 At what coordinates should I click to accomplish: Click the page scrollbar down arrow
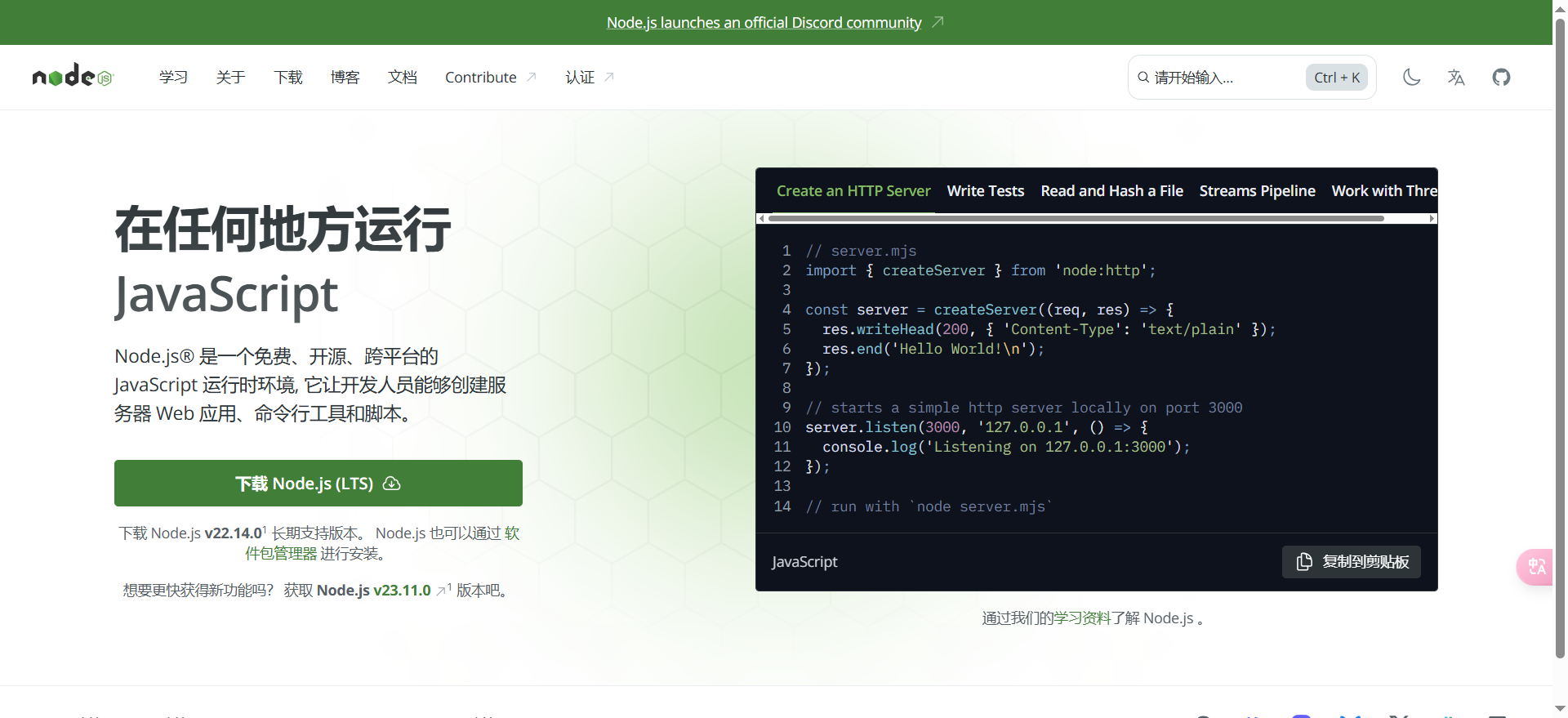[x=1560, y=709]
